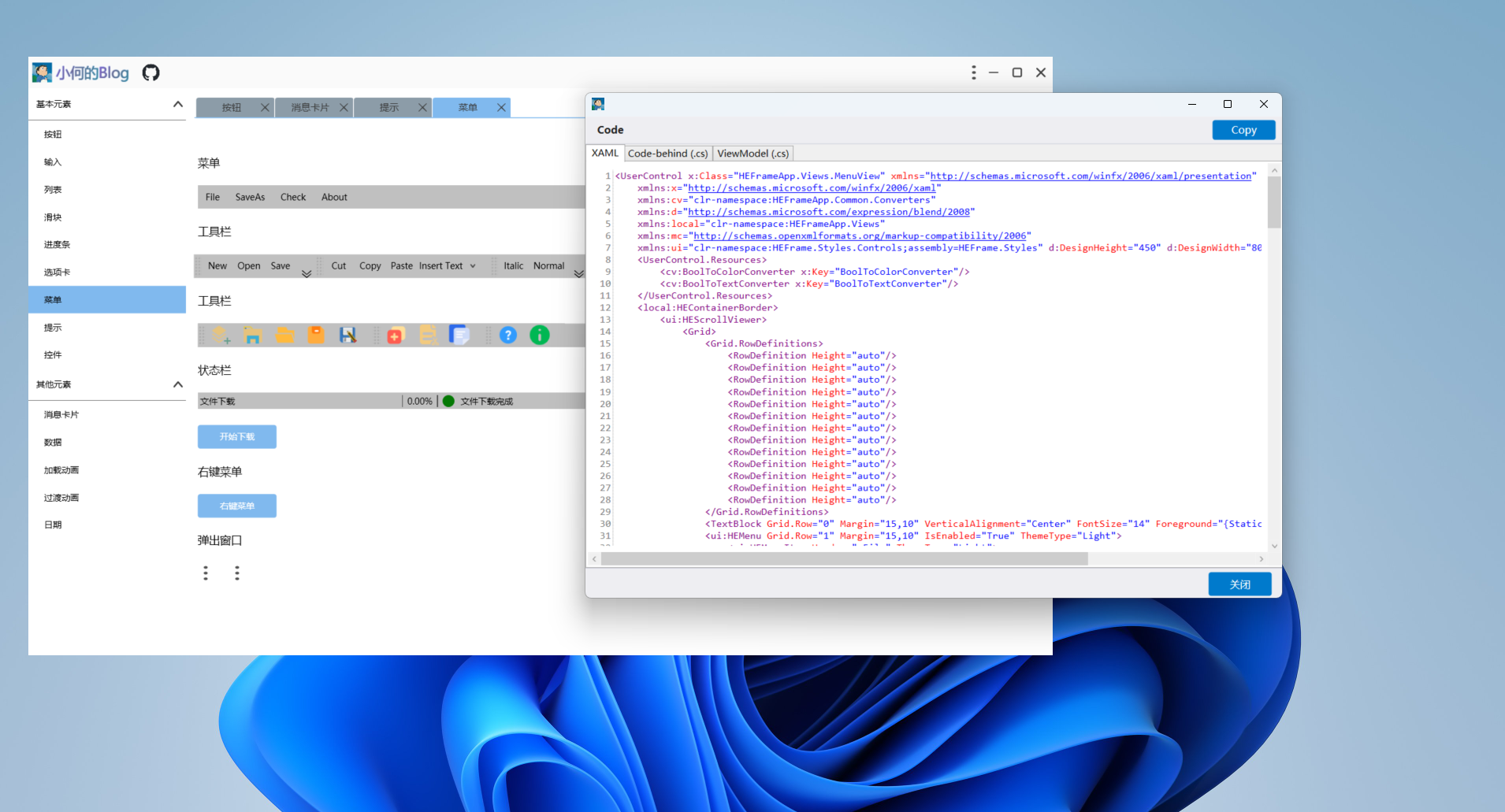1505x812 pixels.
Task: Click the orange save disk toolbar icon
Action: coord(316,336)
